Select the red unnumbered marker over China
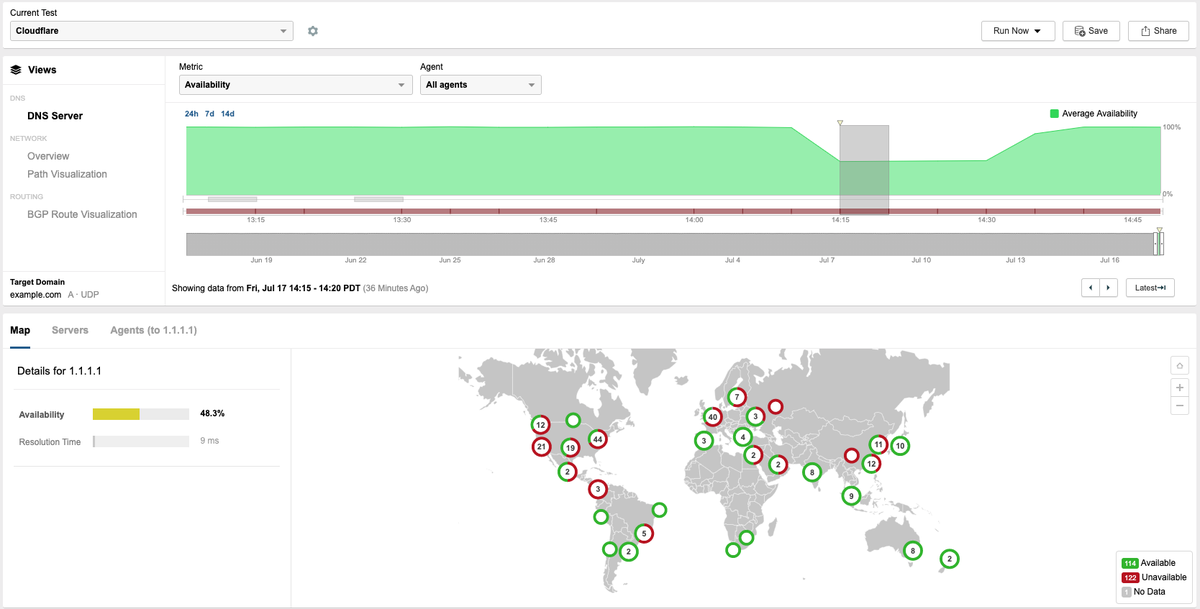 pos(851,456)
